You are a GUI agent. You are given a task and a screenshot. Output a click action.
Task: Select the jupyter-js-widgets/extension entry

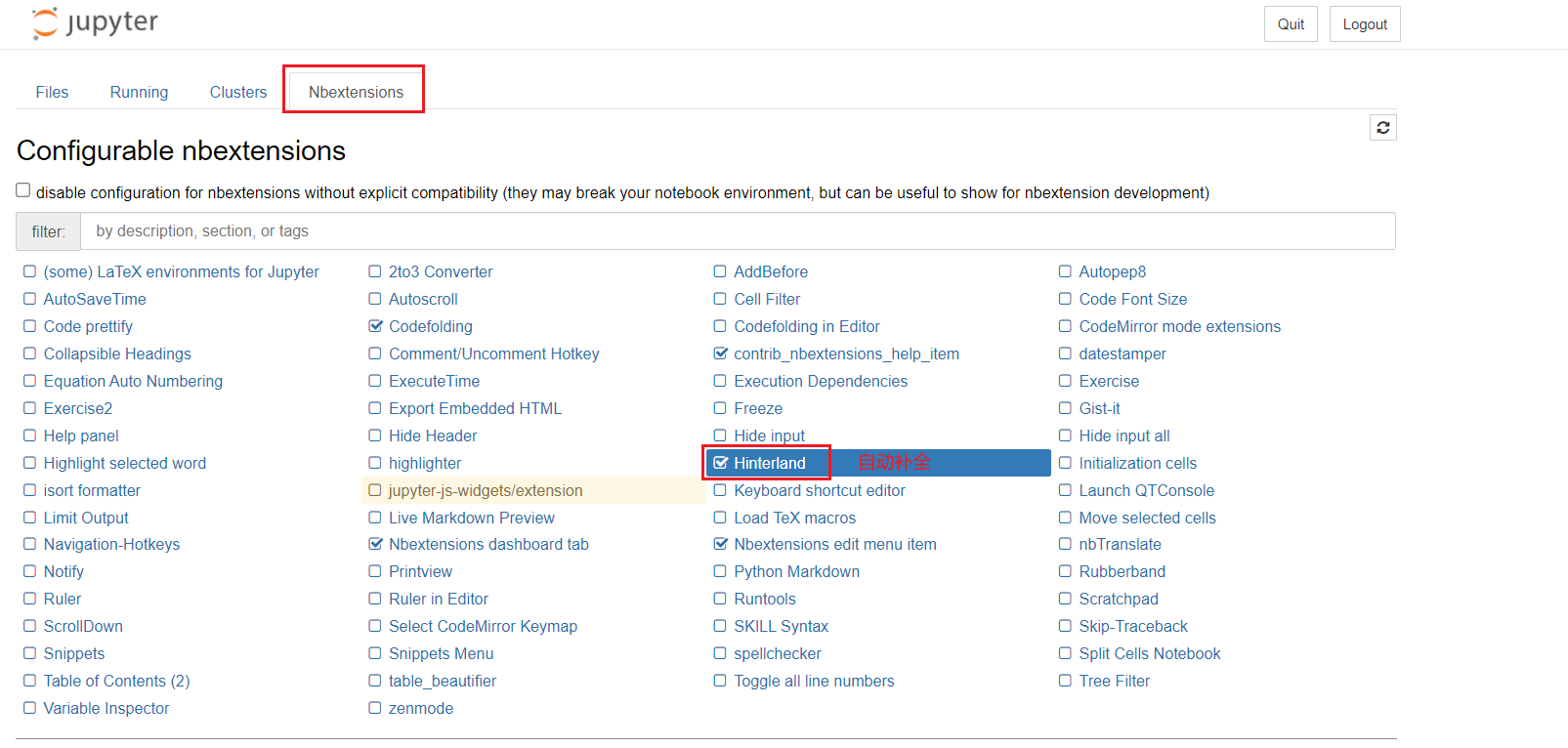pyautogui.click(x=486, y=490)
